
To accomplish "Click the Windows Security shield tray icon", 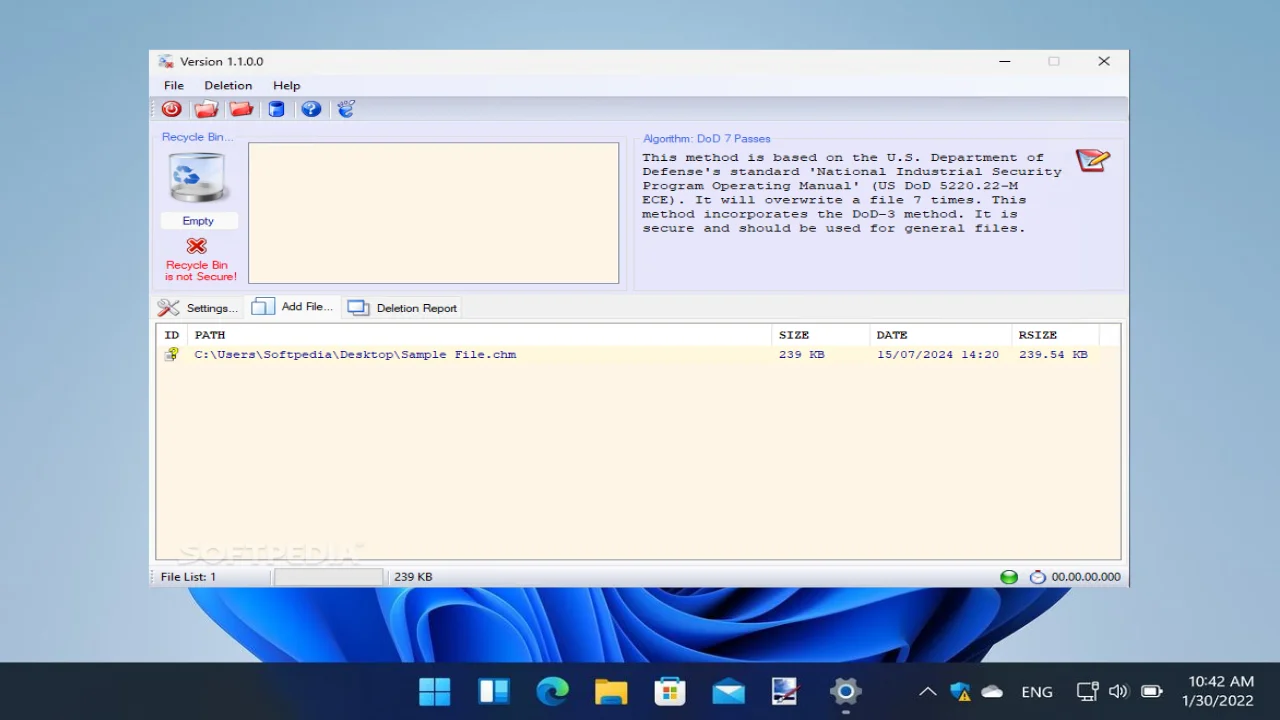I will pos(960,691).
